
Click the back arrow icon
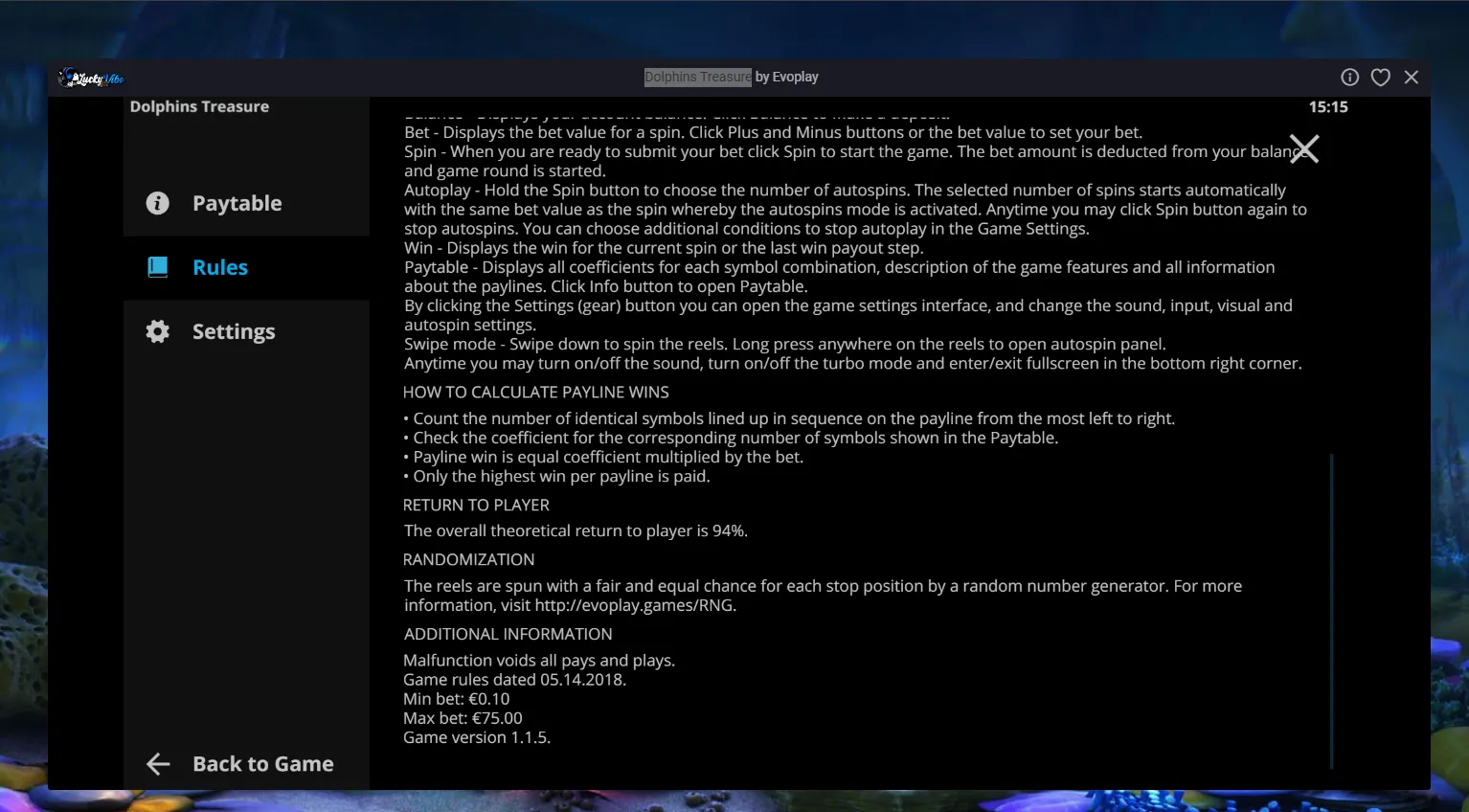[x=158, y=763]
